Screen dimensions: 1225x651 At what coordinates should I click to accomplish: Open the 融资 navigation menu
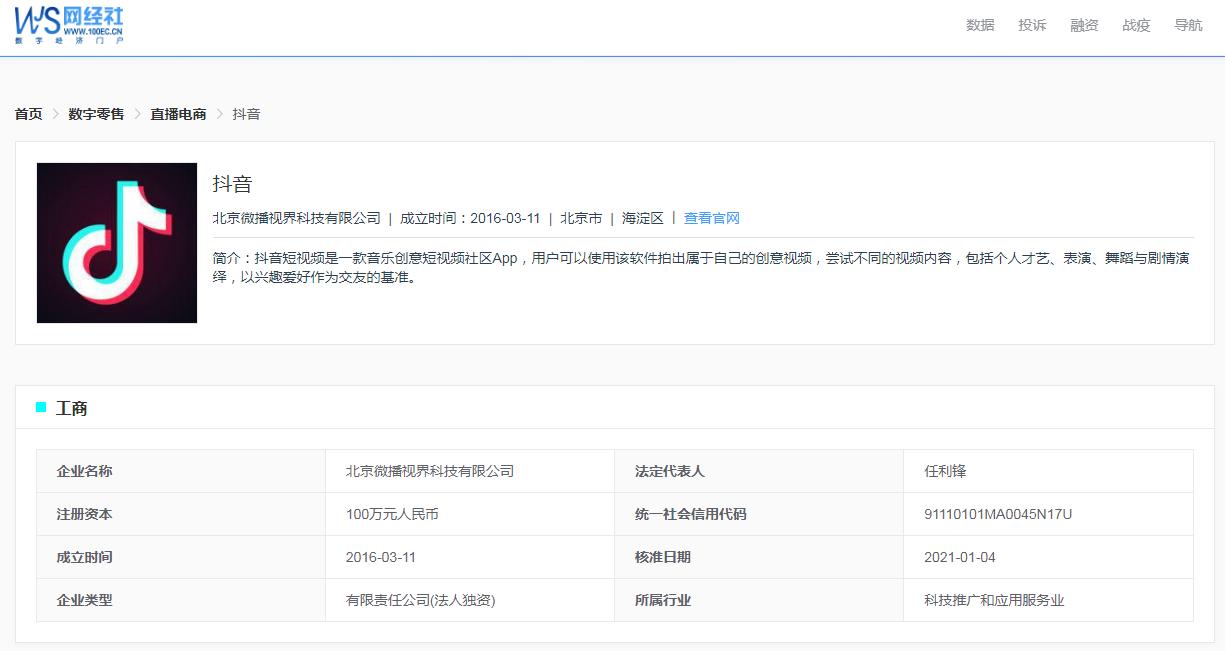(1084, 25)
